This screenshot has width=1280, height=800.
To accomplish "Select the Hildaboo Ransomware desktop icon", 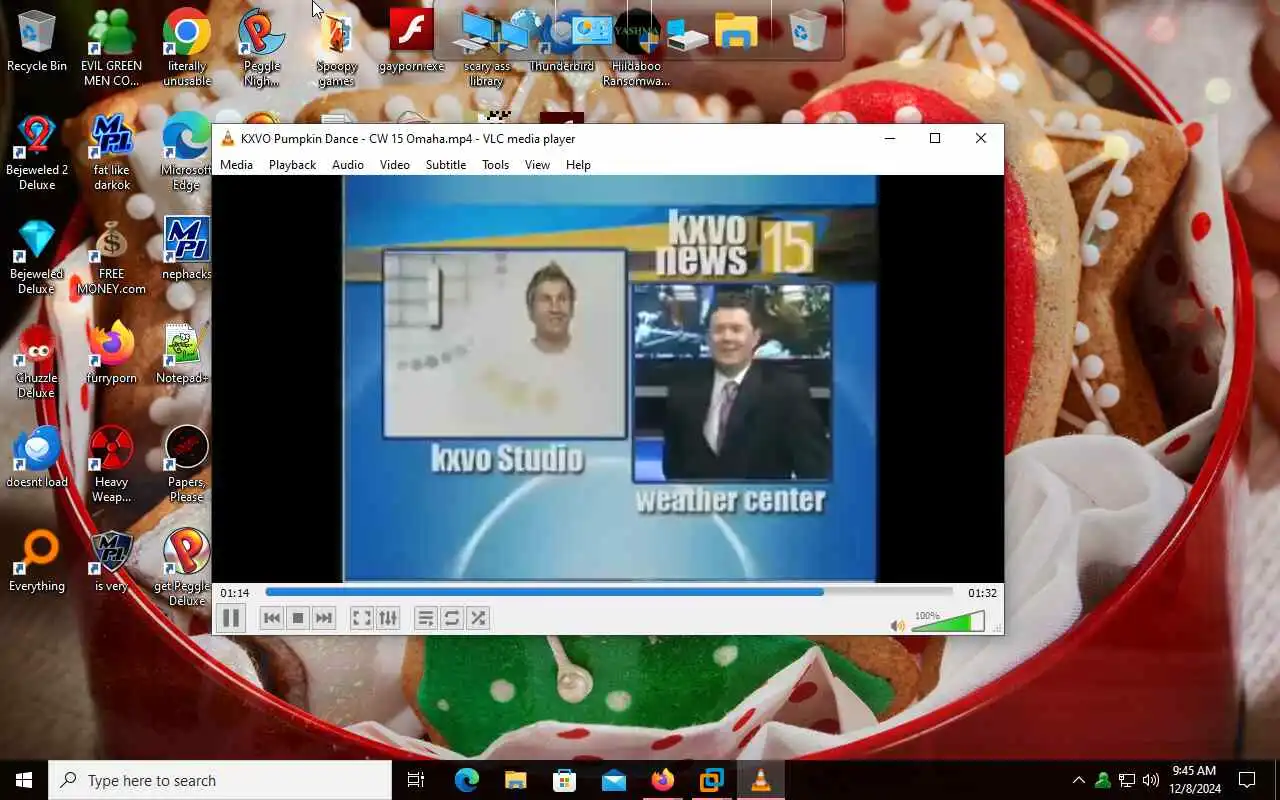I will tap(636, 48).
